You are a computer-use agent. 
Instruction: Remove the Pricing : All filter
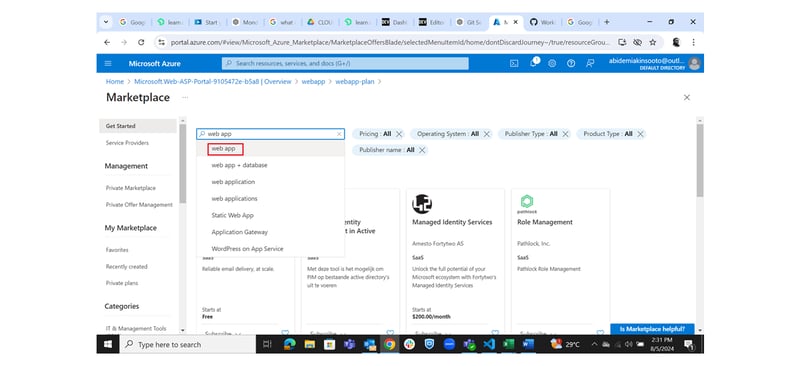click(x=399, y=134)
